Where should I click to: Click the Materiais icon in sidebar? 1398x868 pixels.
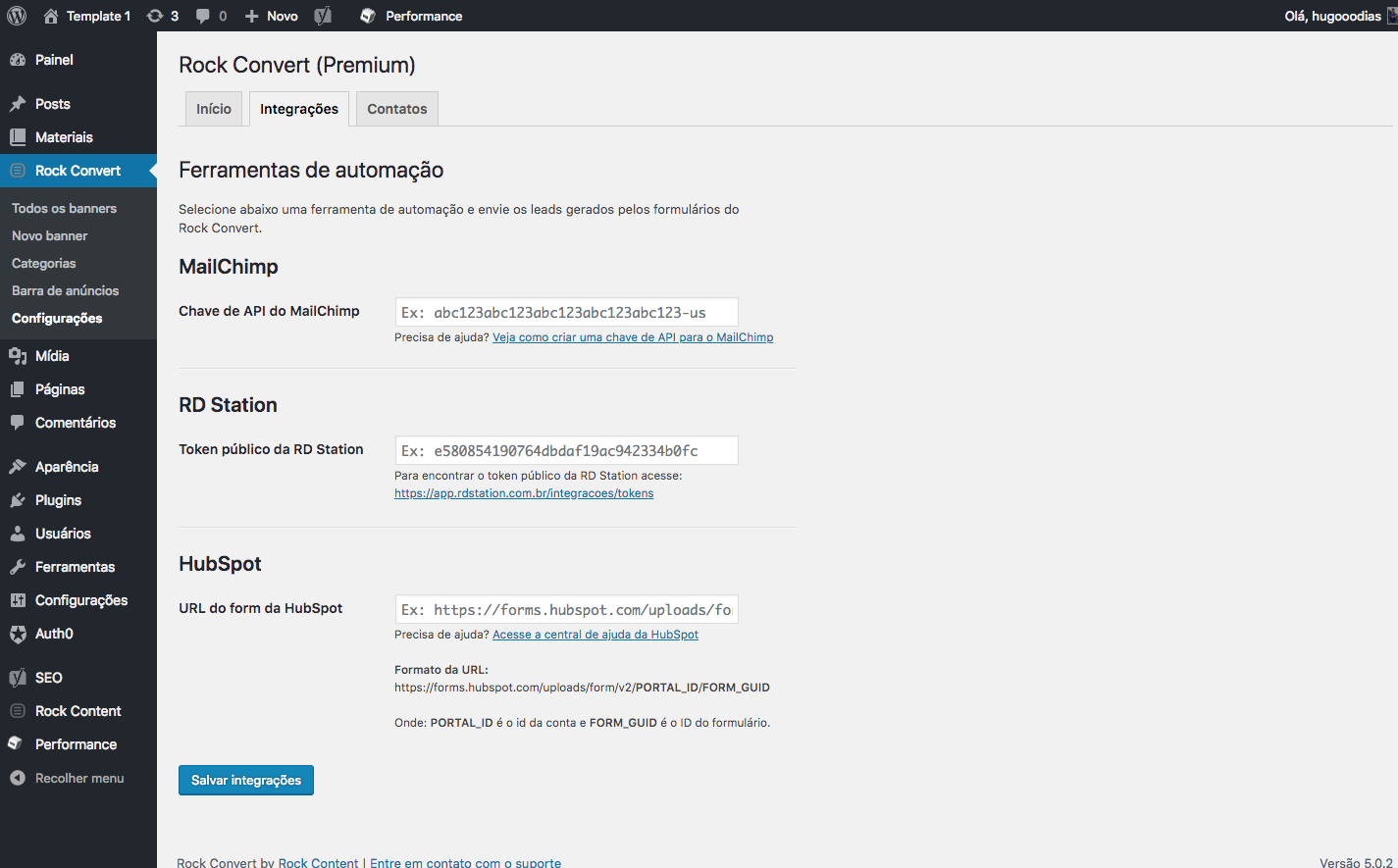(18, 137)
